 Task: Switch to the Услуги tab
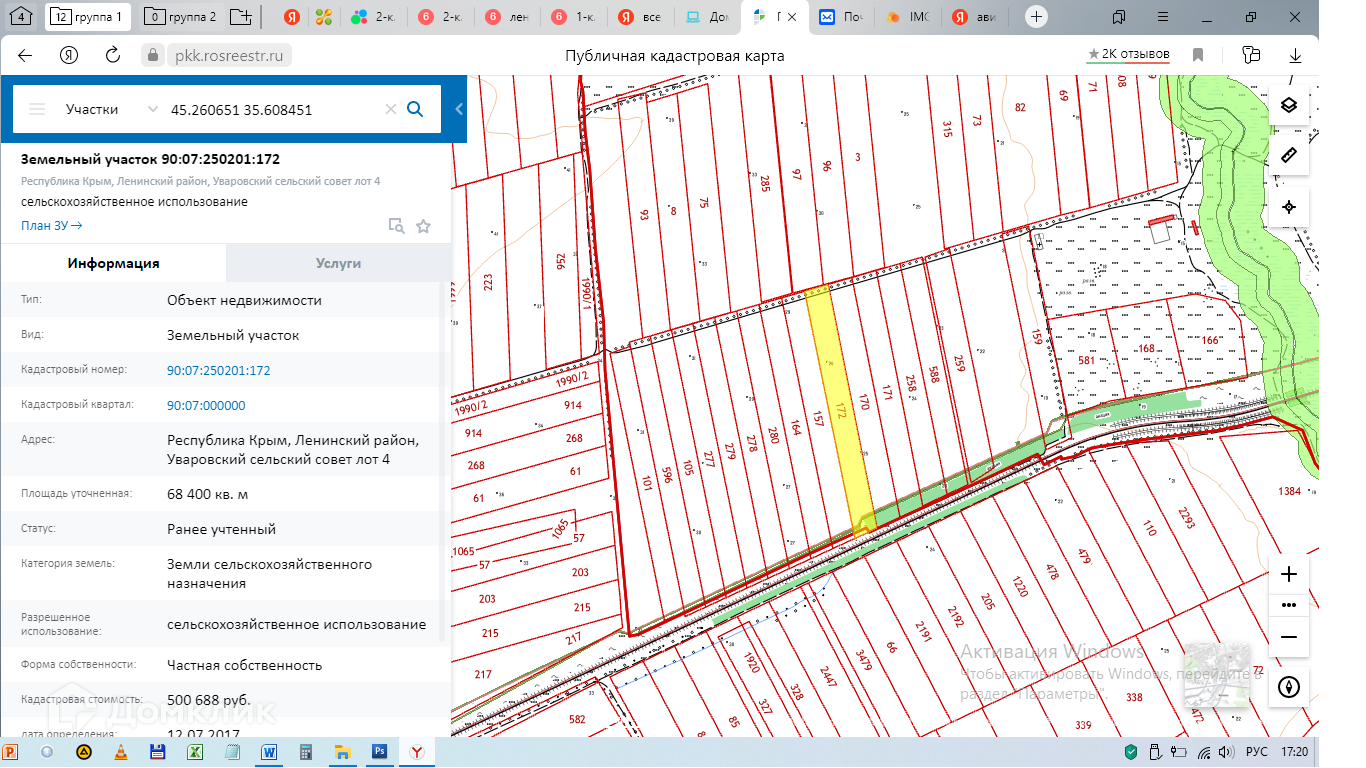click(x=338, y=263)
